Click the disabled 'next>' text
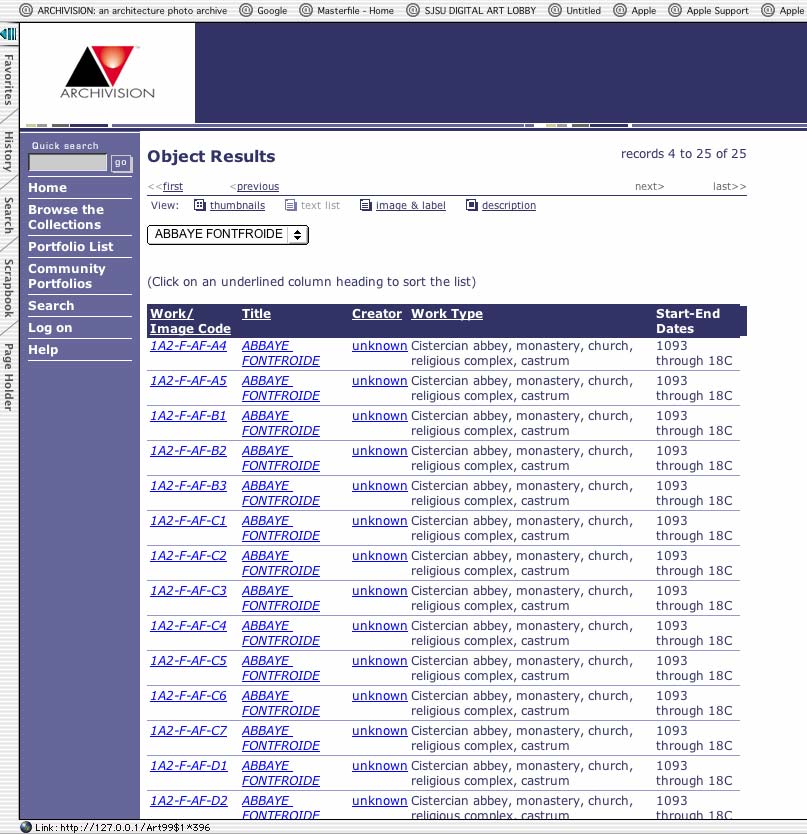 [x=650, y=187]
